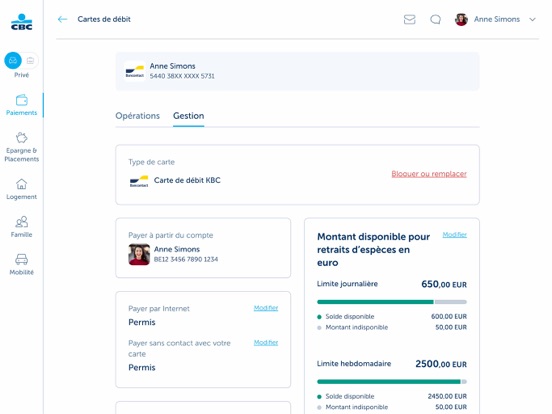Modify contactless payment setting

tap(266, 343)
